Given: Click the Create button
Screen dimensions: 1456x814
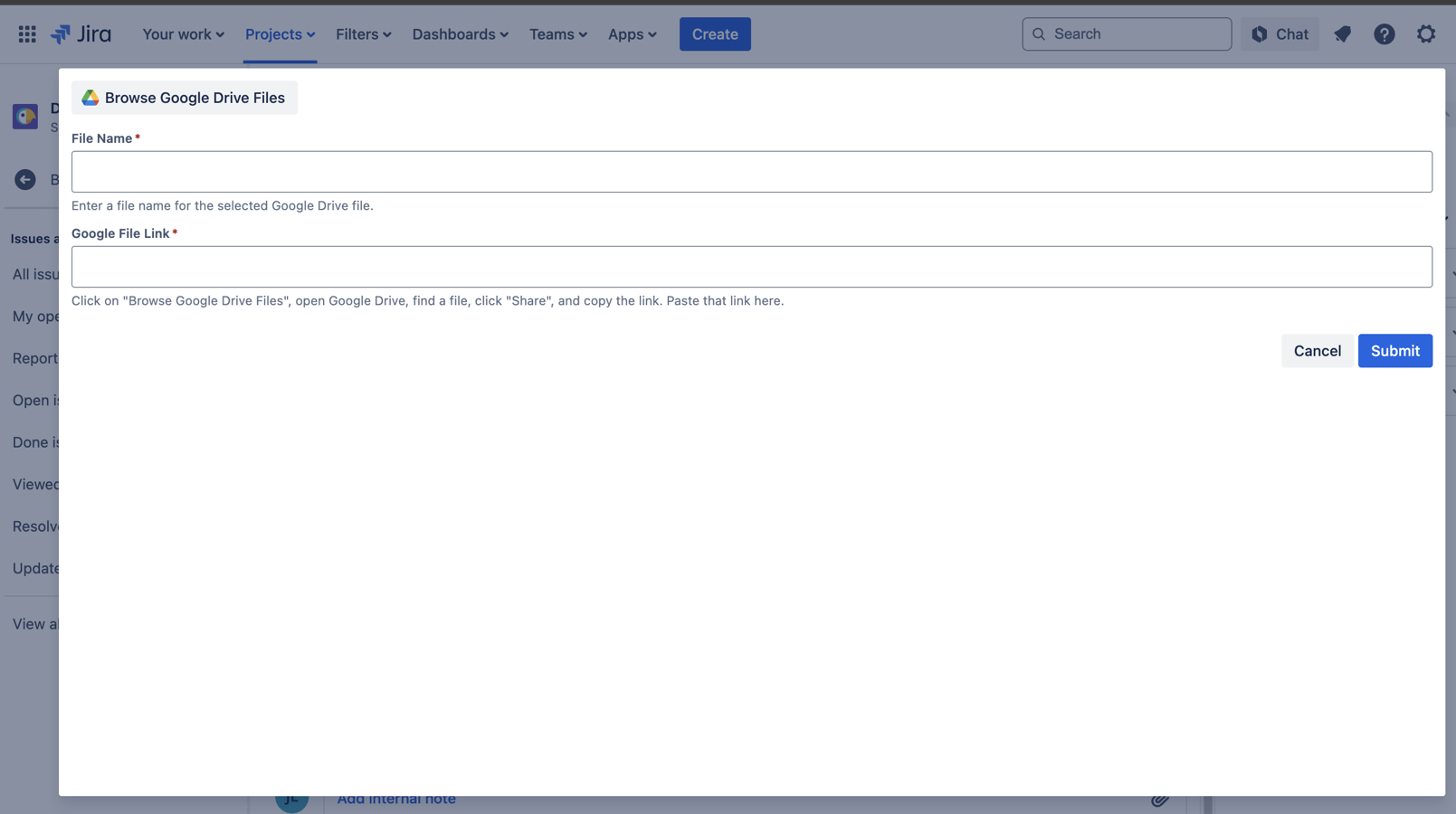Looking at the screenshot, I should pos(715,33).
